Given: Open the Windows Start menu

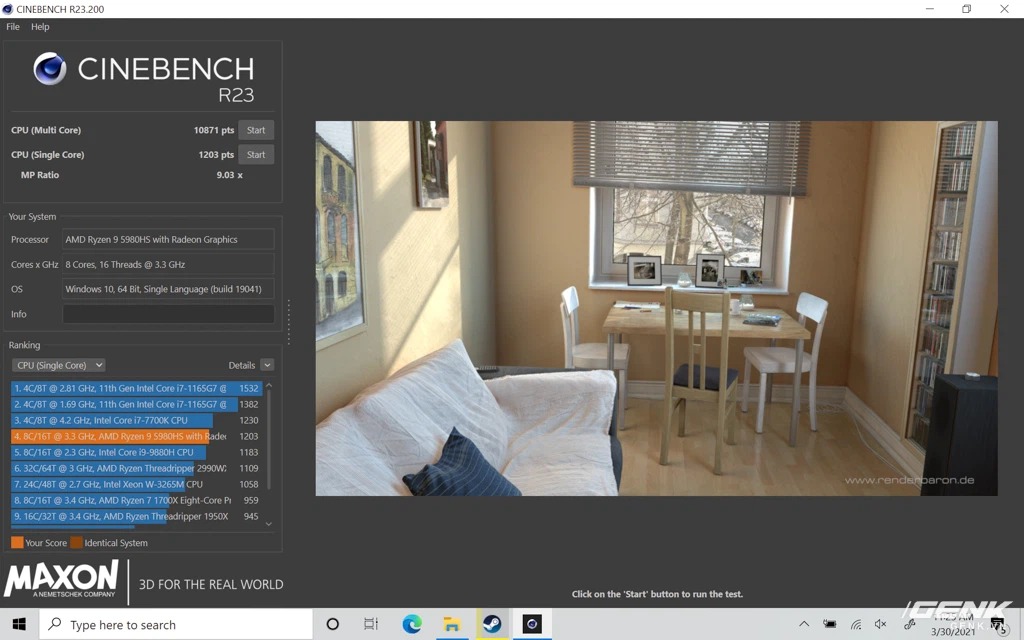Looking at the screenshot, I should pos(19,624).
